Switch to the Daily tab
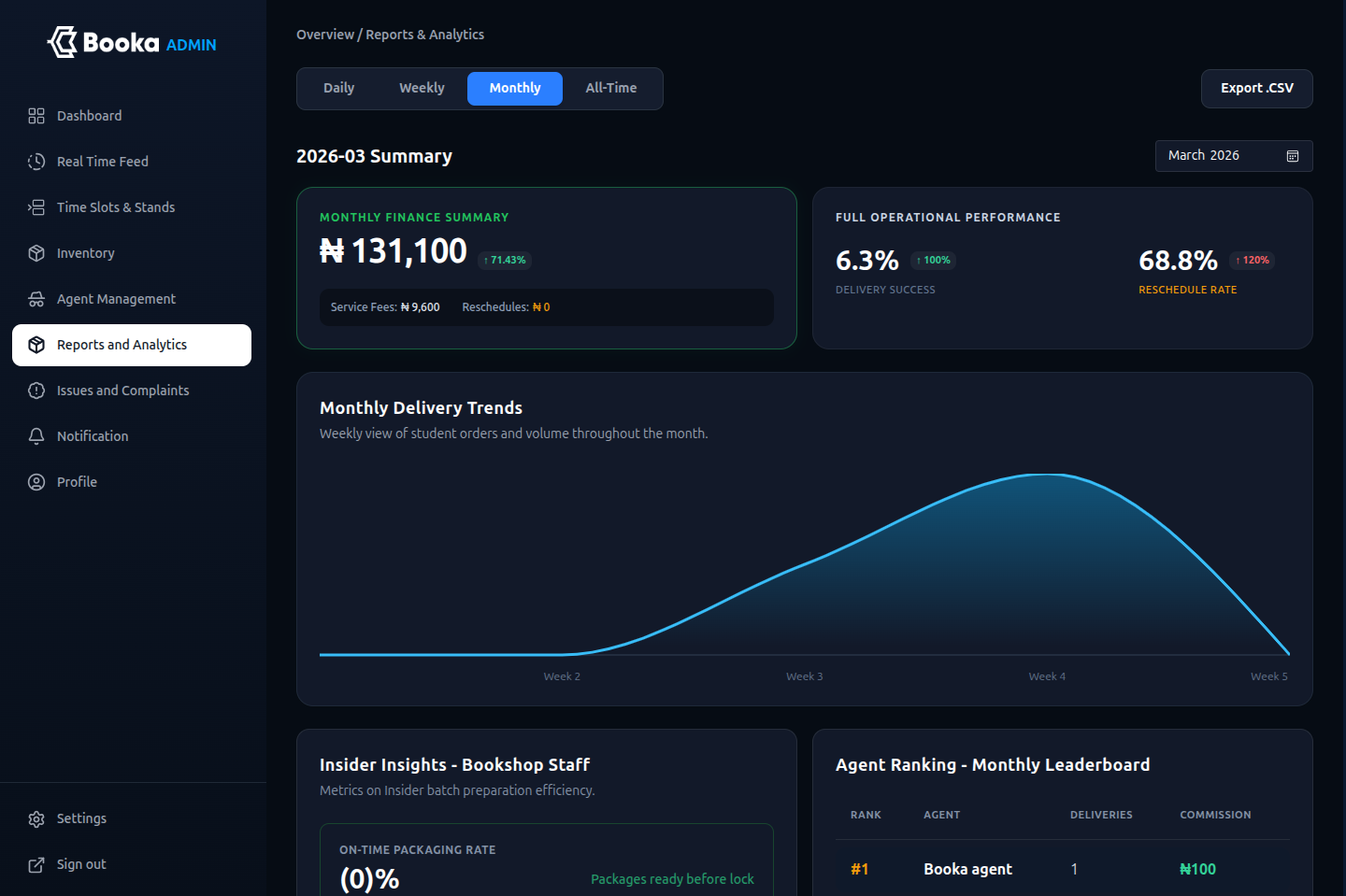Viewport: 1346px width, 896px height. [338, 89]
